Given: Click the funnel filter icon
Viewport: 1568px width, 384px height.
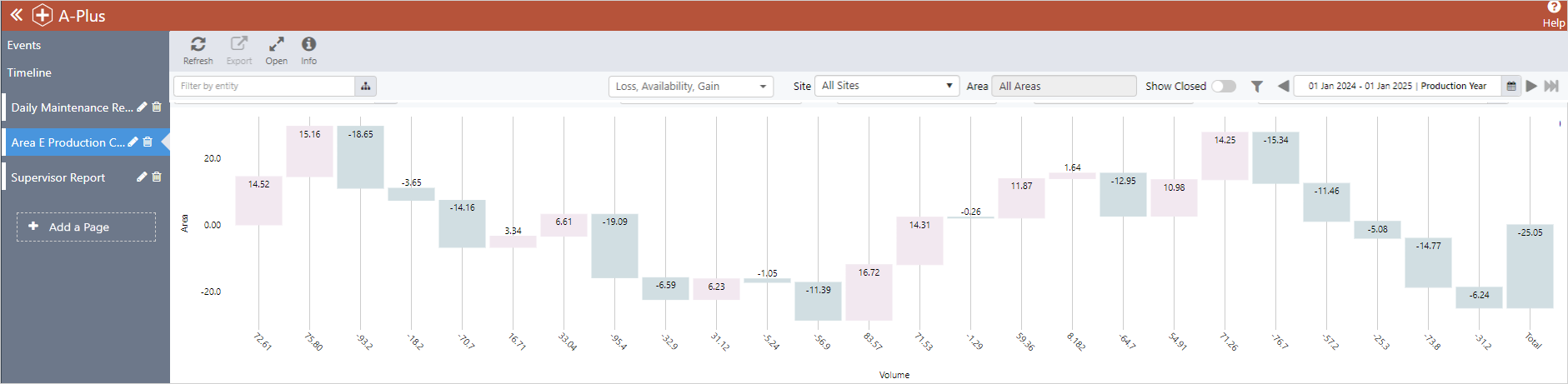Looking at the screenshot, I should point(1256,86).
